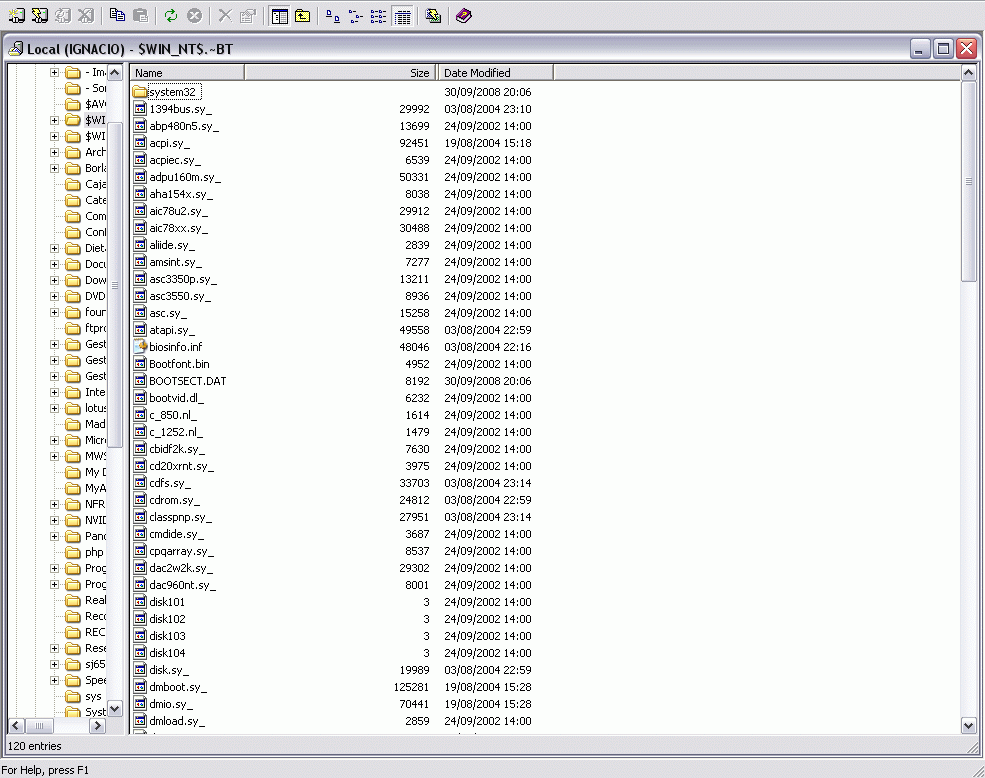The height and width of the screenshot is (778, 985).
Task: Switch to details view
Action: 402,16
